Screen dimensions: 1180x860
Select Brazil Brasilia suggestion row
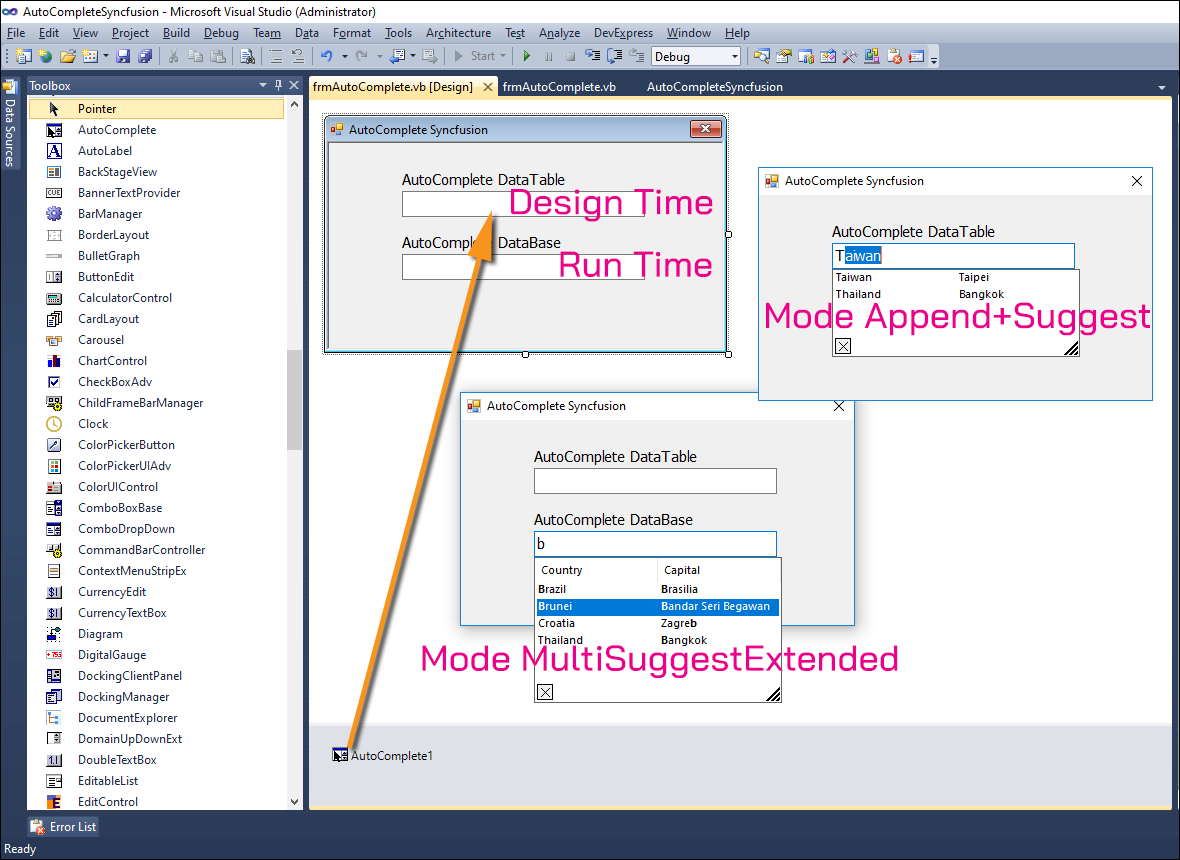coord(658,589)
